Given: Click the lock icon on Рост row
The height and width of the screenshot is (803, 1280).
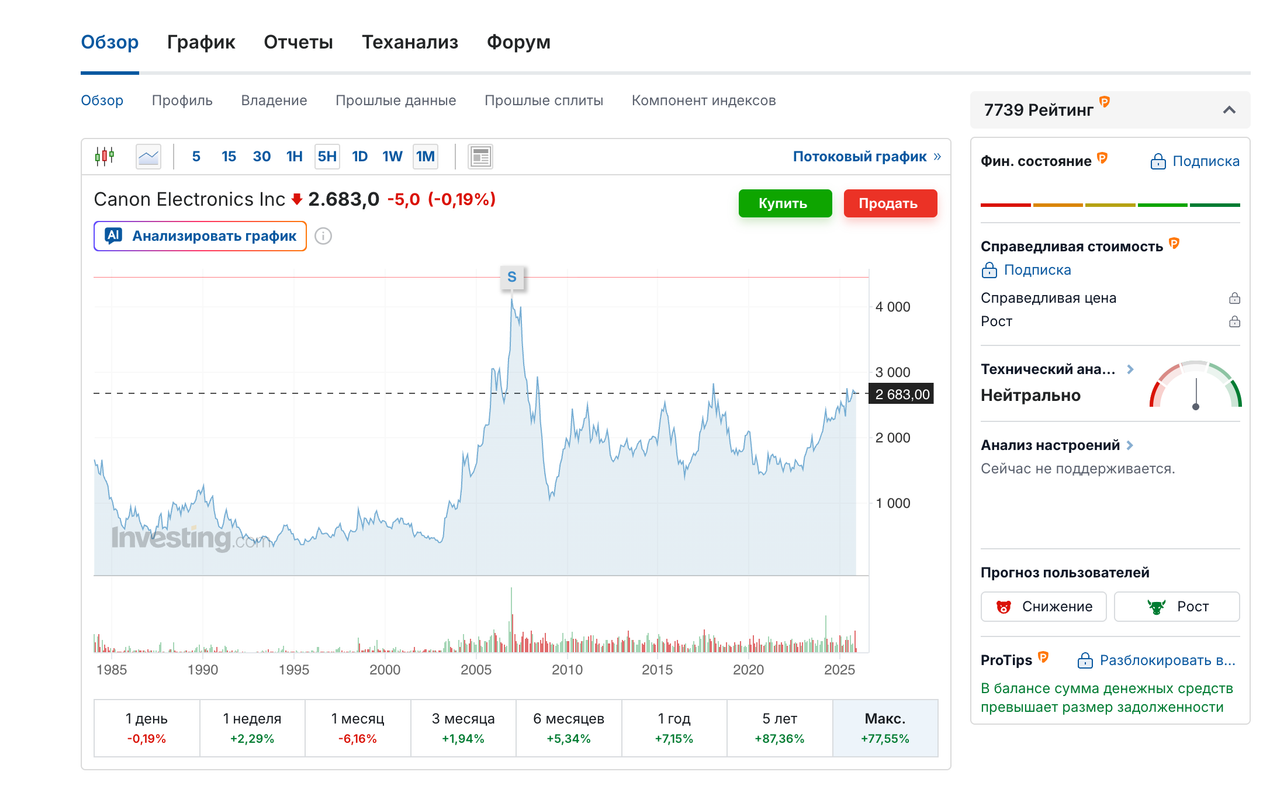Looking at the screenshot, I should [1234, 321].
